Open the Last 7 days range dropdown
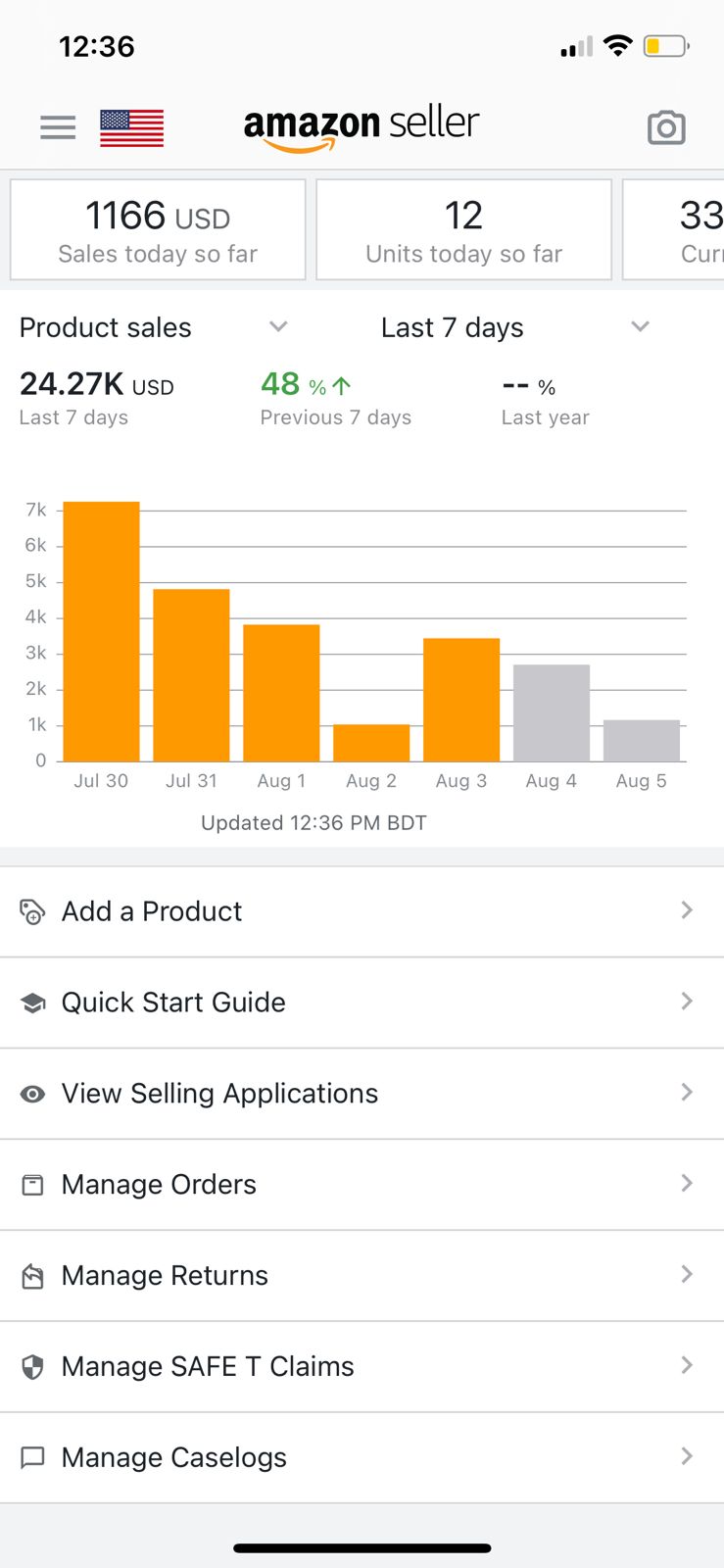724x1568 pixels. 640,327
